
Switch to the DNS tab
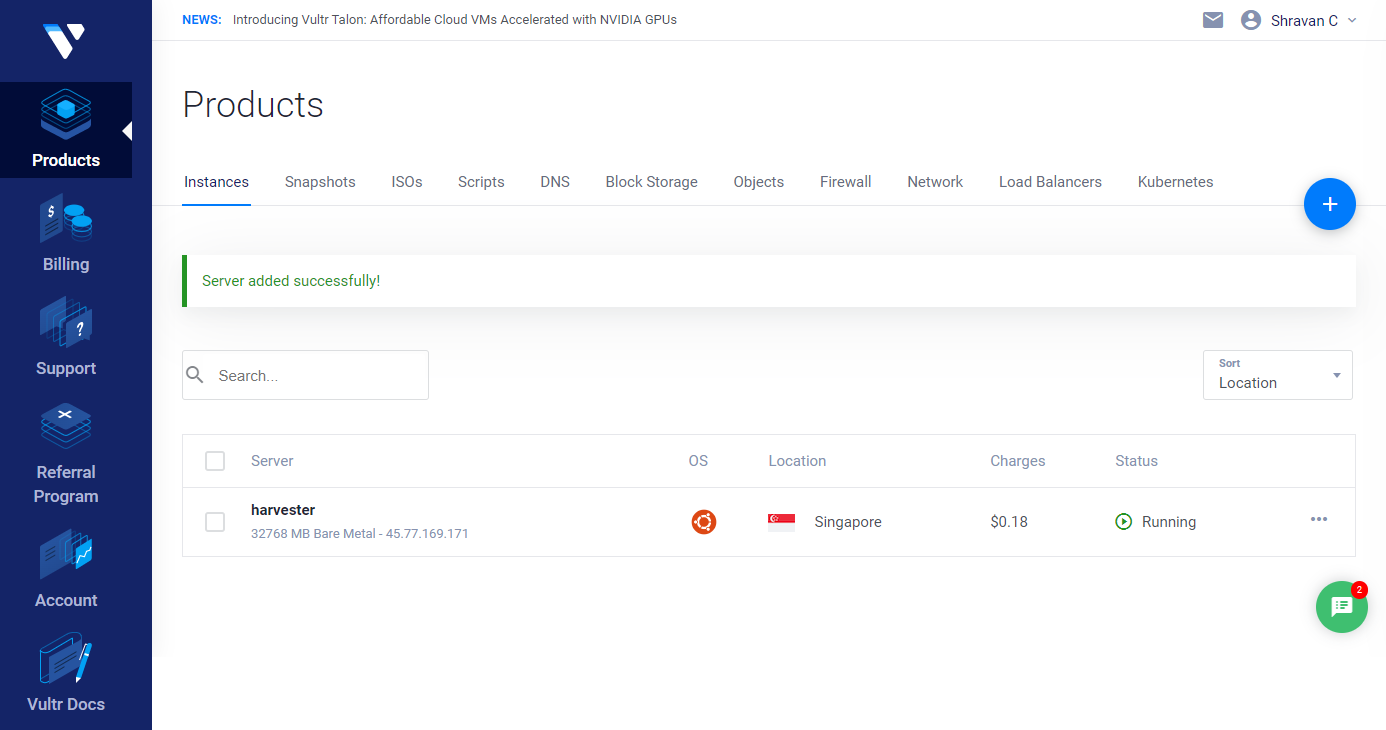[x=555, y=182]
